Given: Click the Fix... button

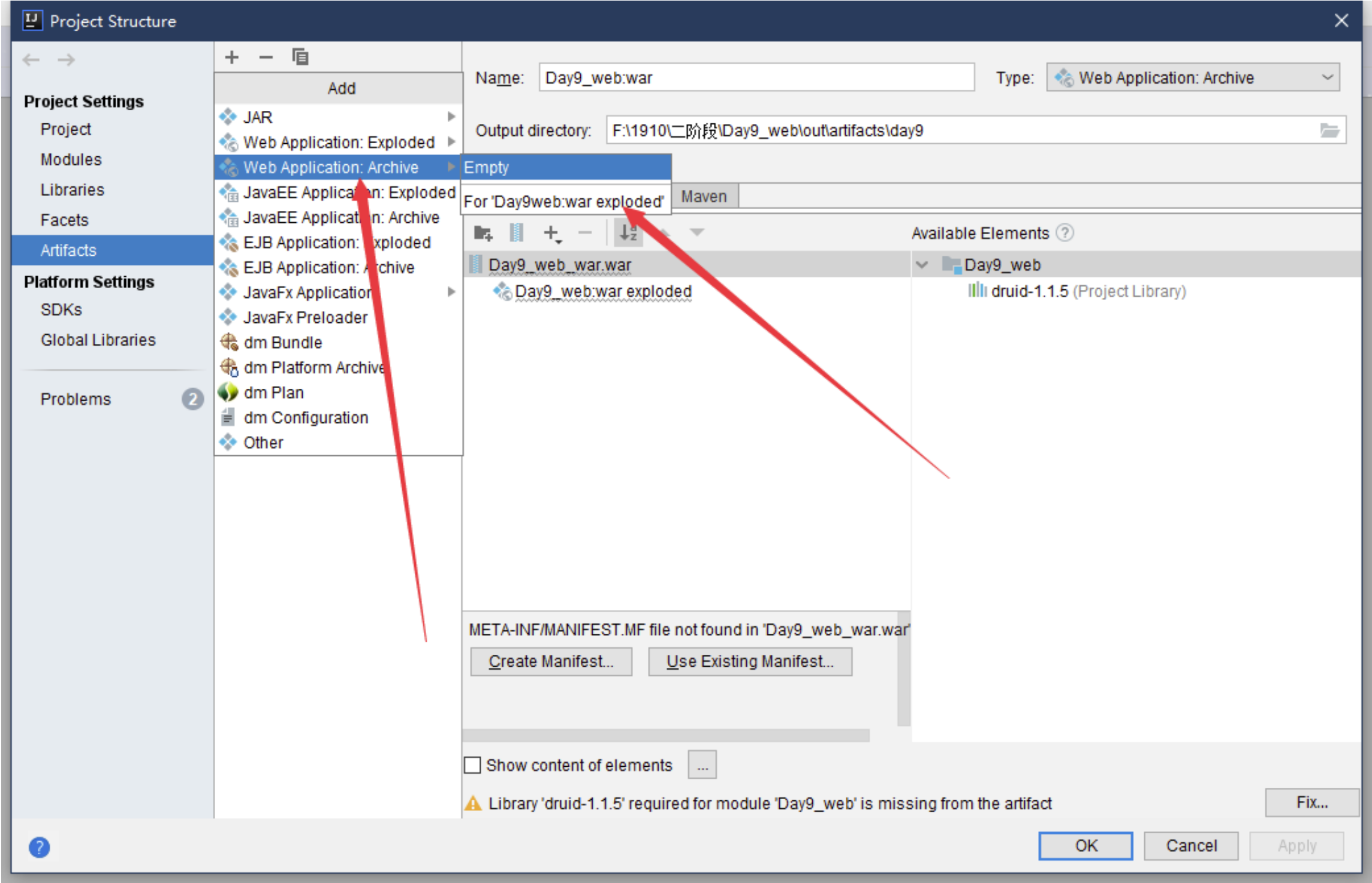Looking at the screenshot, I should click(1311, 802).
